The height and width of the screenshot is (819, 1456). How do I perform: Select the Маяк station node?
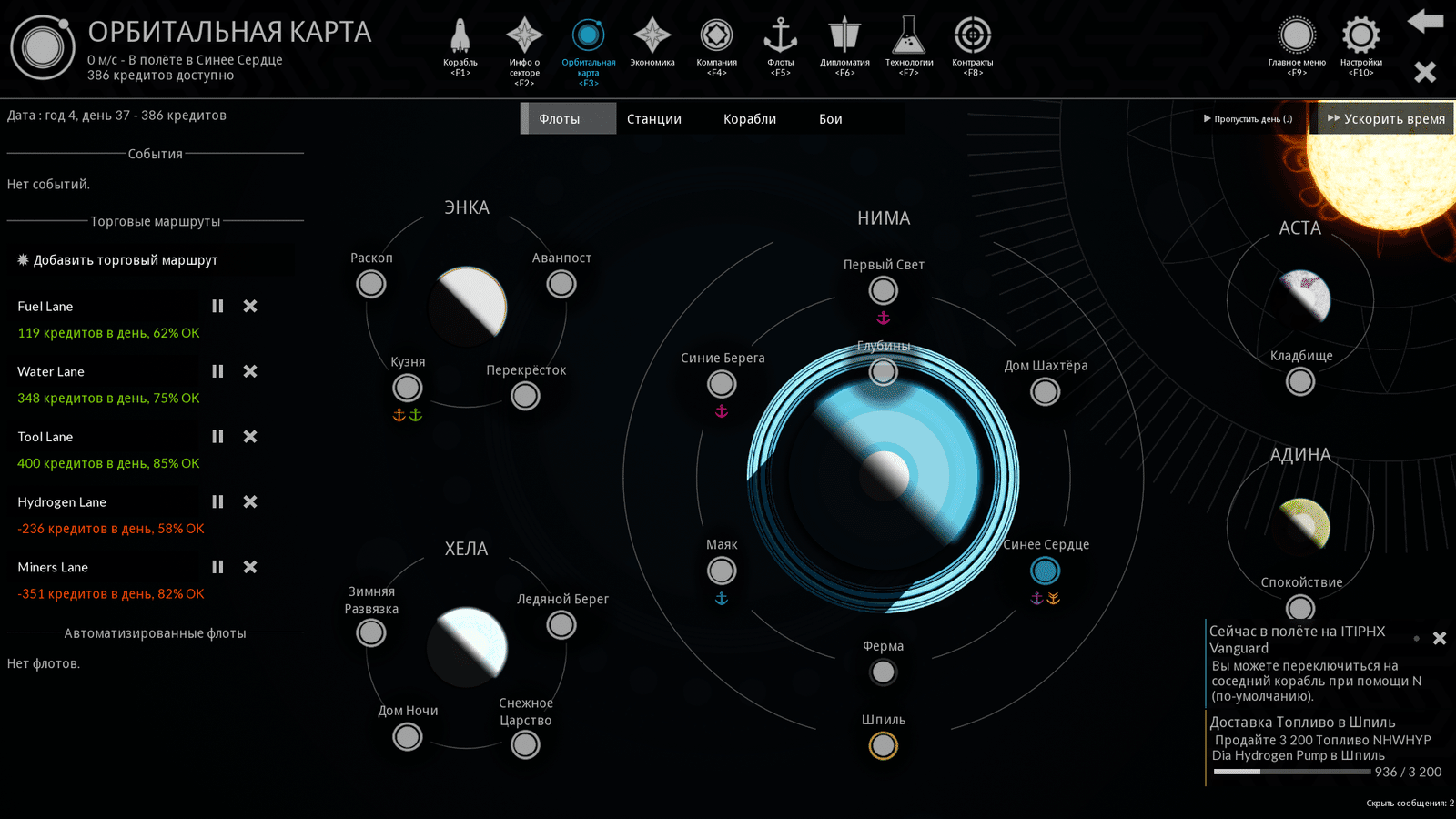click(722, 571)
